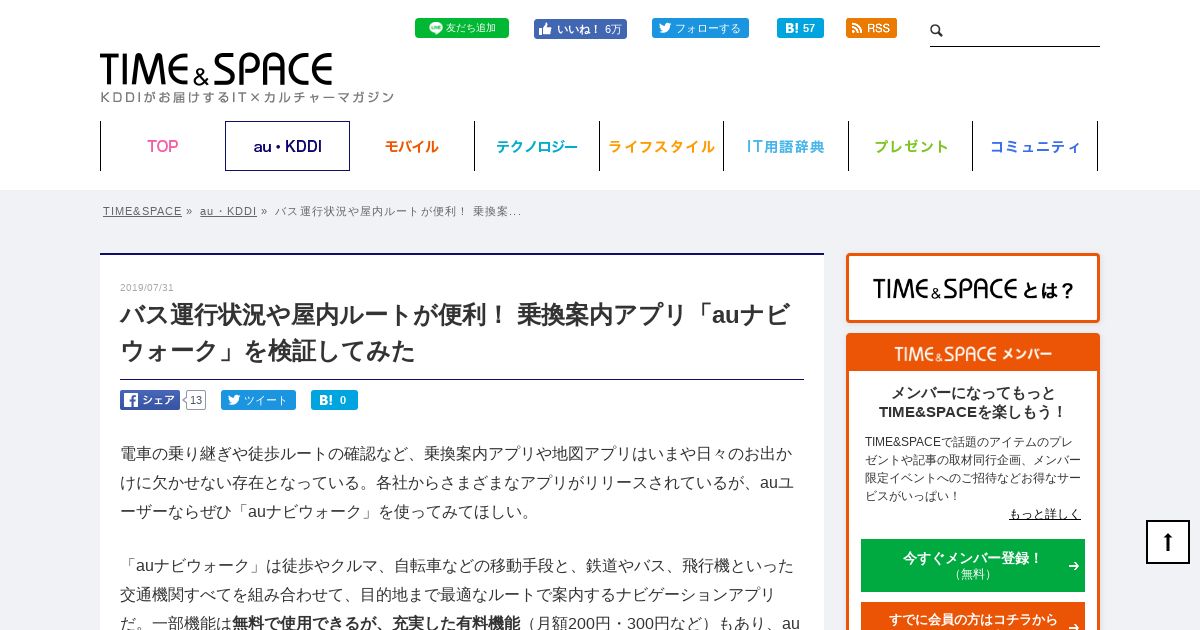Click the au・KDDI breadcrumb link
The width and height of the screenshot is (1200, 630).
tap(228, 211)
